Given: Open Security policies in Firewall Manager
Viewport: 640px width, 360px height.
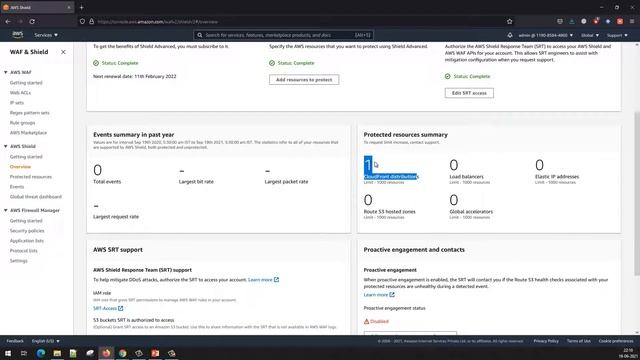Looking at the screenshot, I should 27,231.
